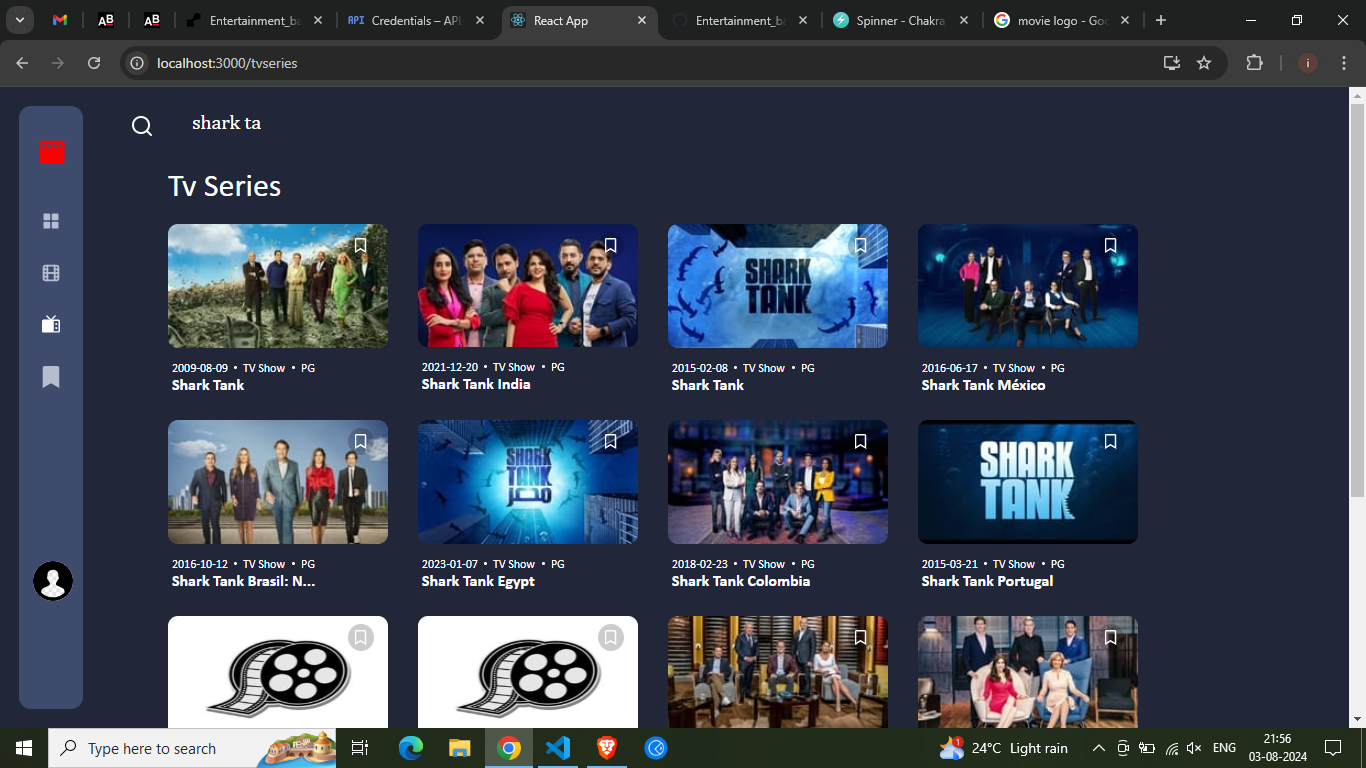The image size is (1366, 768).
Task: Toggle bookmark on Shark Tank Colombia
Action: (x=861, y=441)
